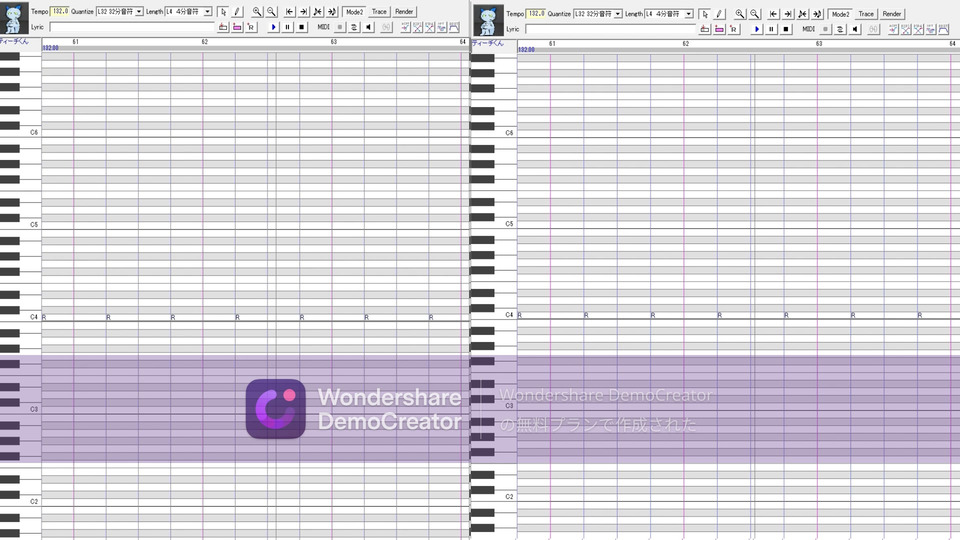Toggle Mode2 in the left window
The height and width of the screenshot is (540, 960).
point(354,12)
